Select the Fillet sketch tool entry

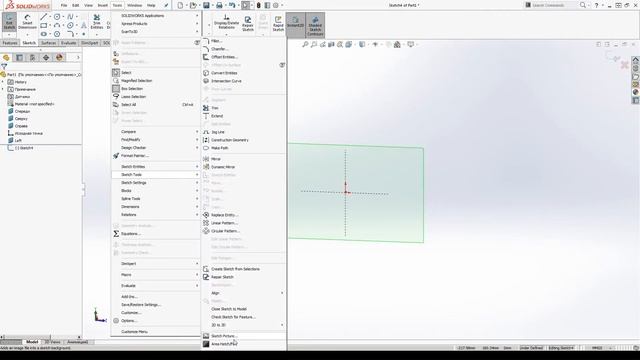tap(244, 41)
